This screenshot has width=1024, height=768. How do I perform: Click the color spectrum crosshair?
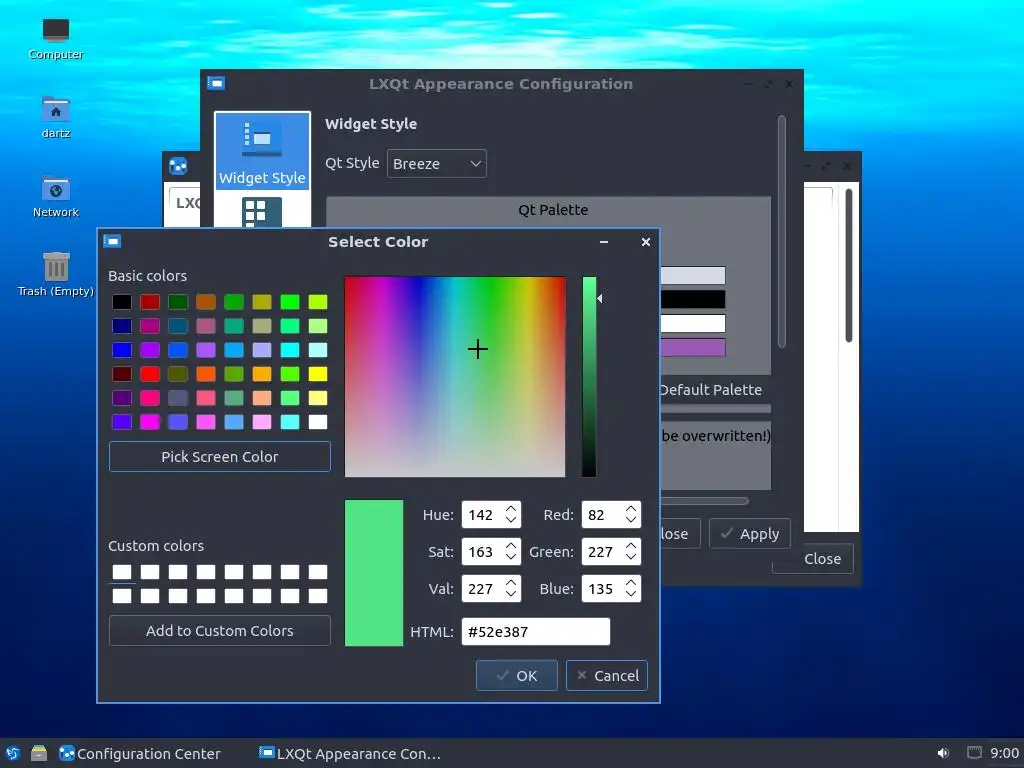[478, 349]
